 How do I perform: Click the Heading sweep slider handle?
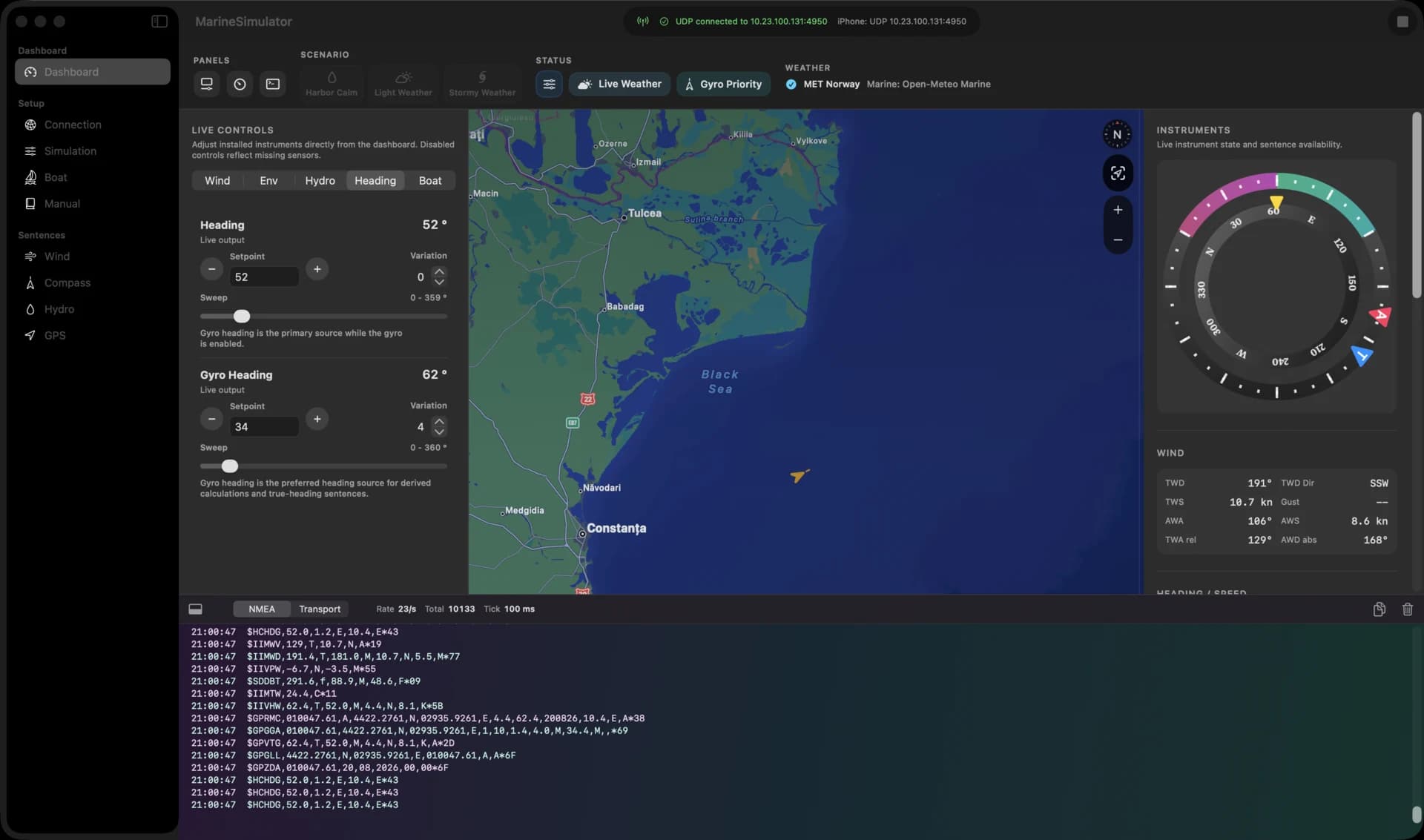click(x=242, y=316)
